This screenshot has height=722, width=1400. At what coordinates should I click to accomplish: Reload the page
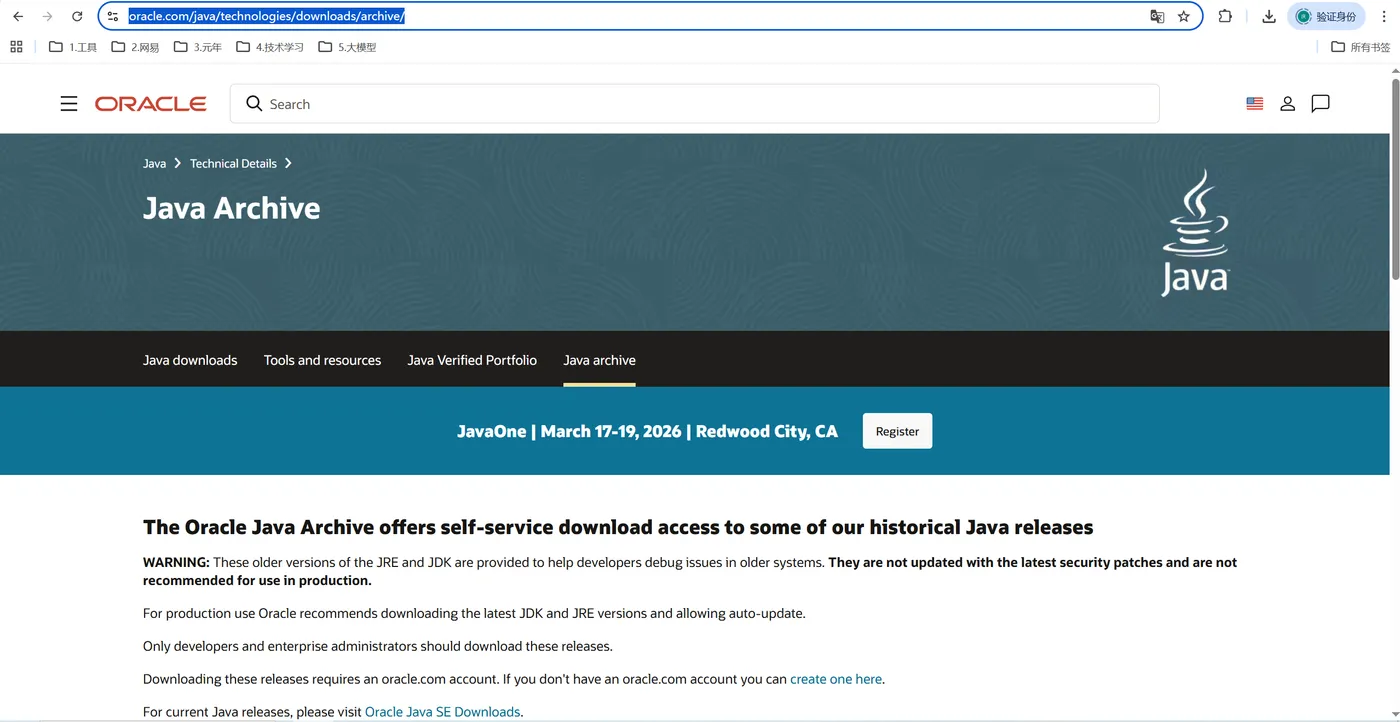[77, 16]
